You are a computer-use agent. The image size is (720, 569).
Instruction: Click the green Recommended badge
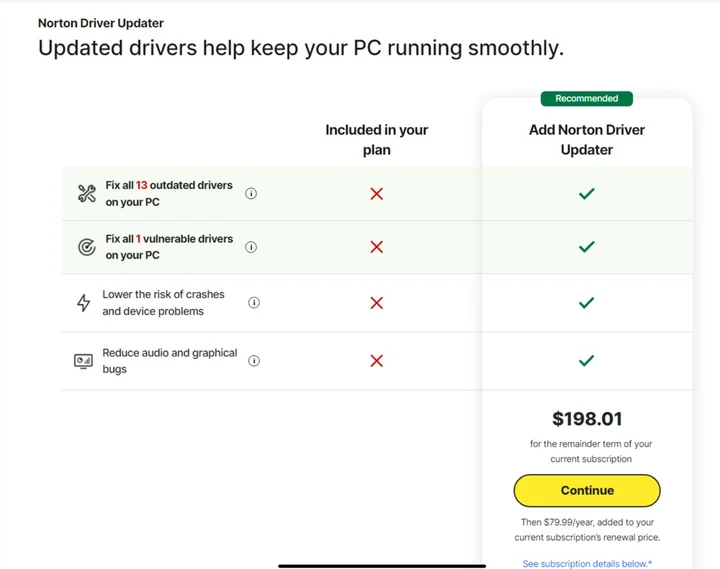coord(587,99)
